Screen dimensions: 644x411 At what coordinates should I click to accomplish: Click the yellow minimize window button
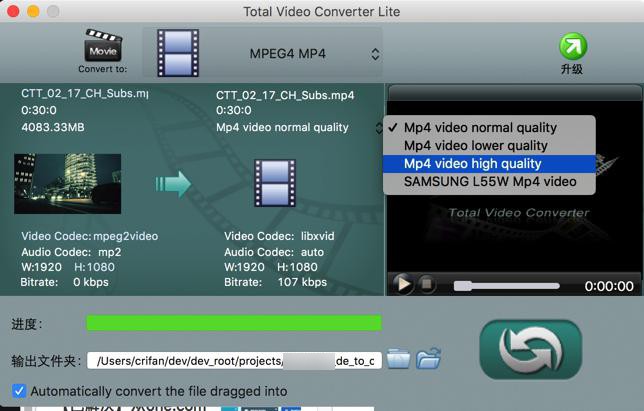tap(33, 11)
